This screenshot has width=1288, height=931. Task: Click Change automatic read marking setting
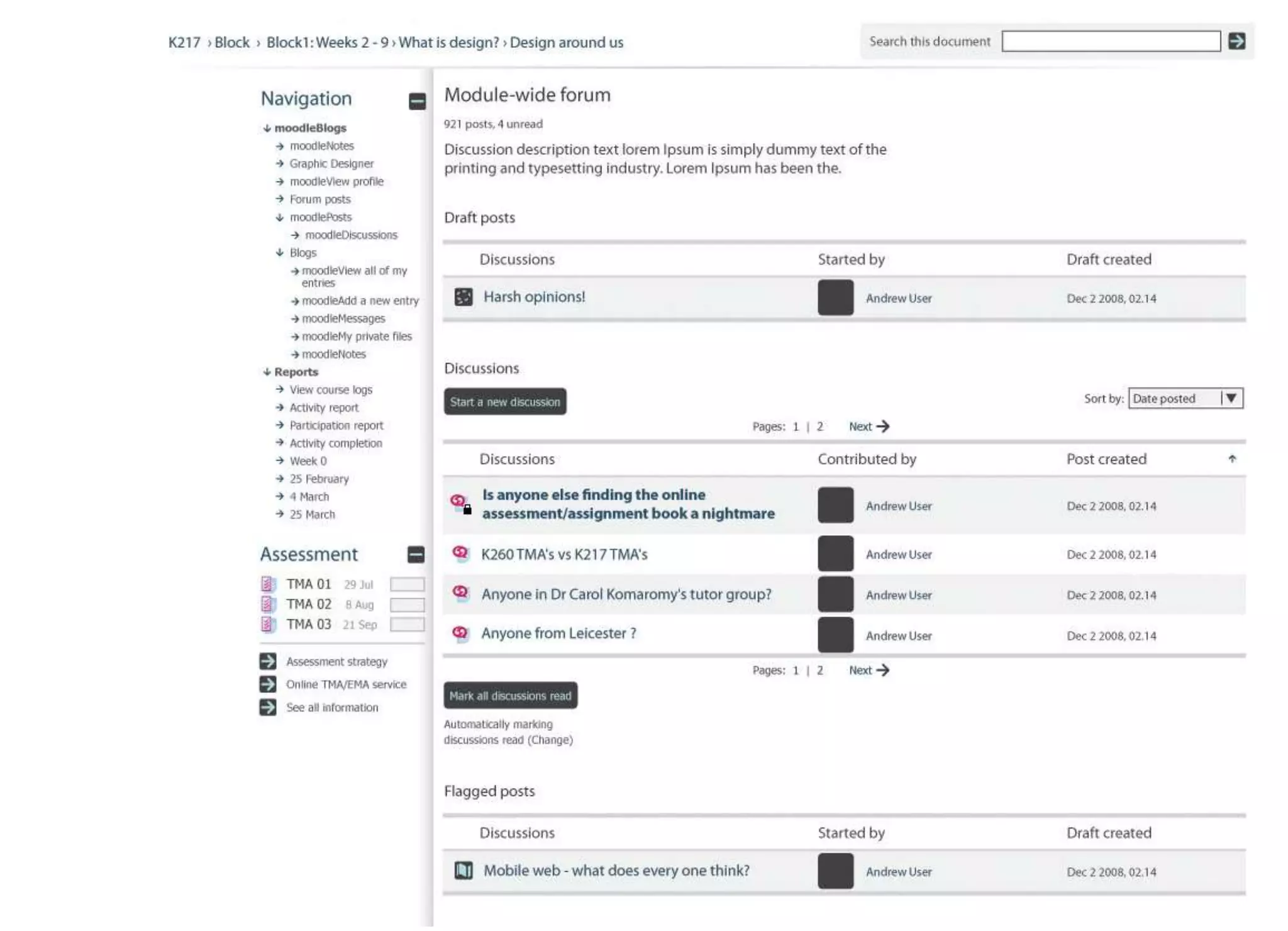tap(550, 740)
